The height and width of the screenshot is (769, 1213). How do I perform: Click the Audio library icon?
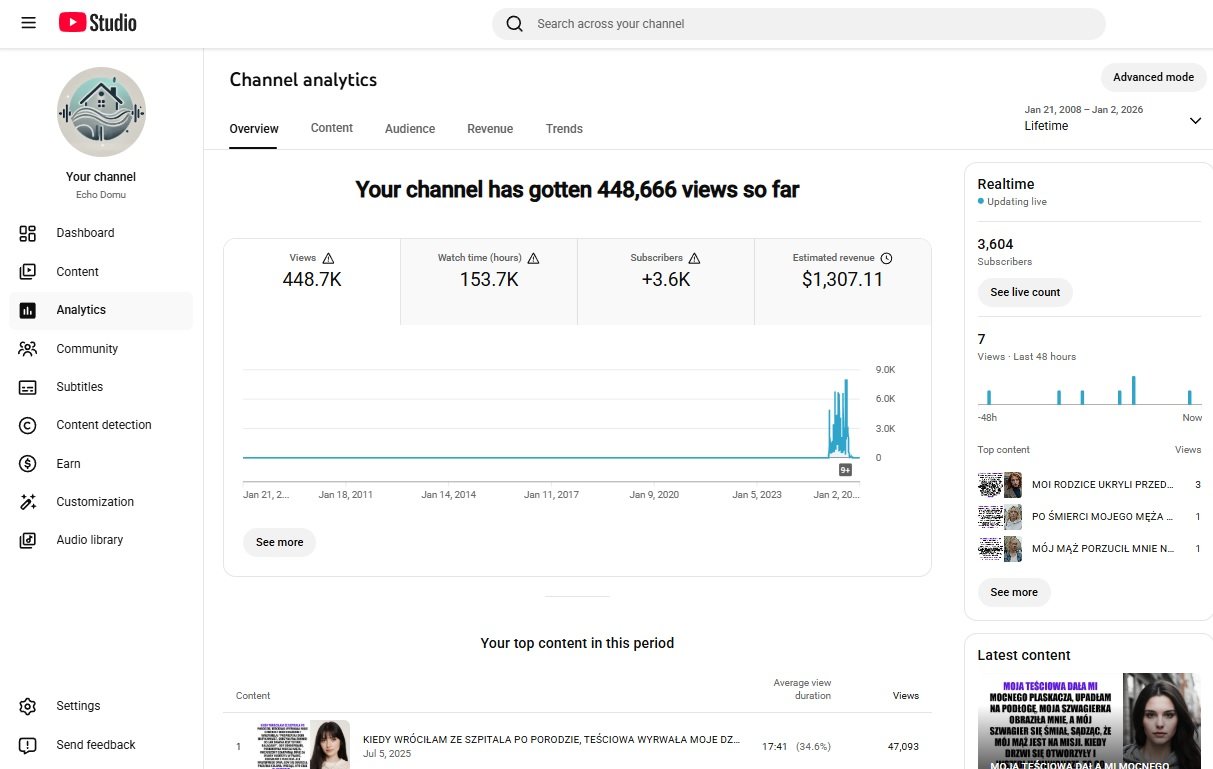(x=28, y=540)
